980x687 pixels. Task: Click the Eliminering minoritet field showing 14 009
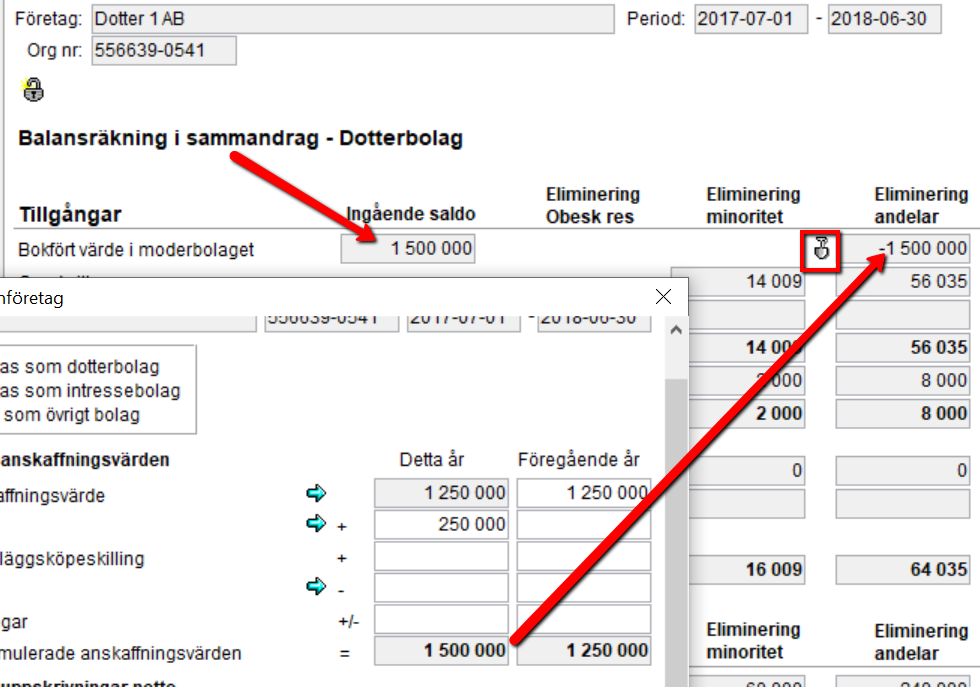[738, 282]
